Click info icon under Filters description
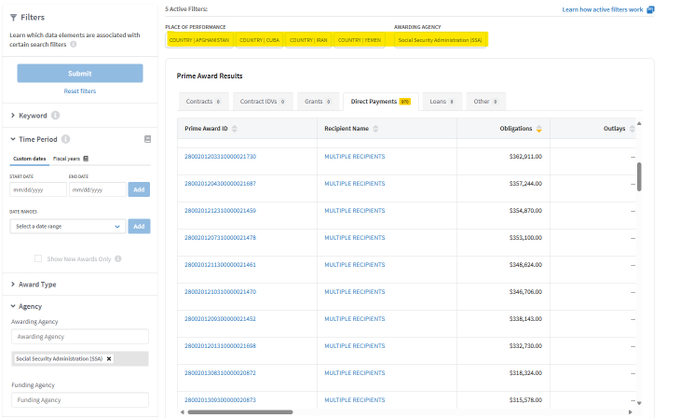Screen dimensions: 680x418 74,44
